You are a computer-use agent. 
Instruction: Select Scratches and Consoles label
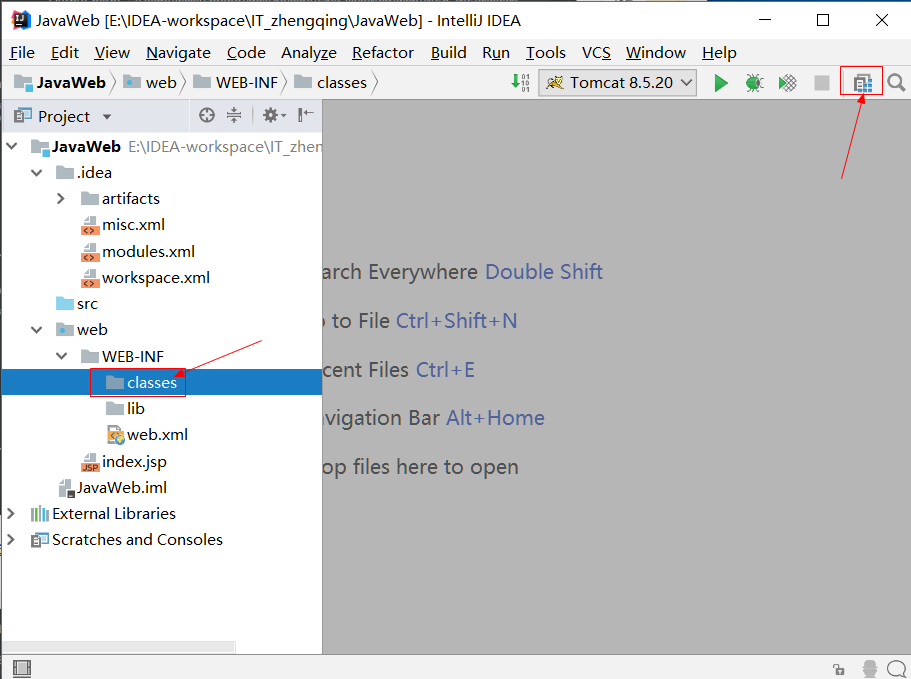tap(137, 540)
